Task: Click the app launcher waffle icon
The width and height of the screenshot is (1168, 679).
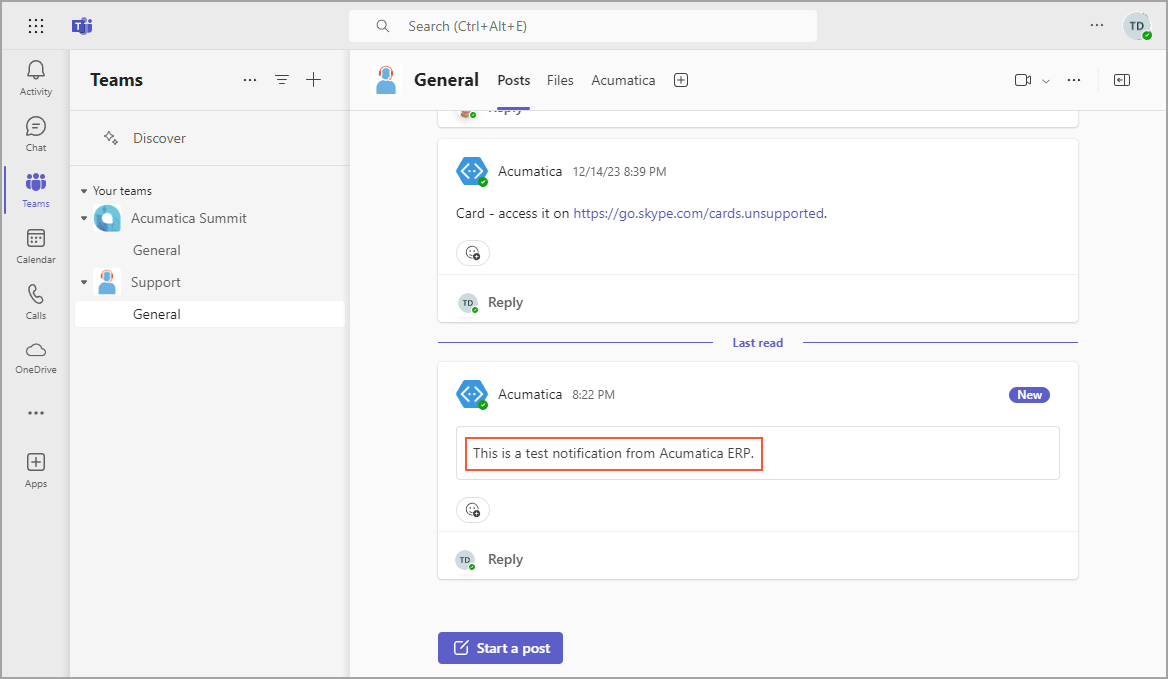Action: pyautogui.click(x=36, y=26)
